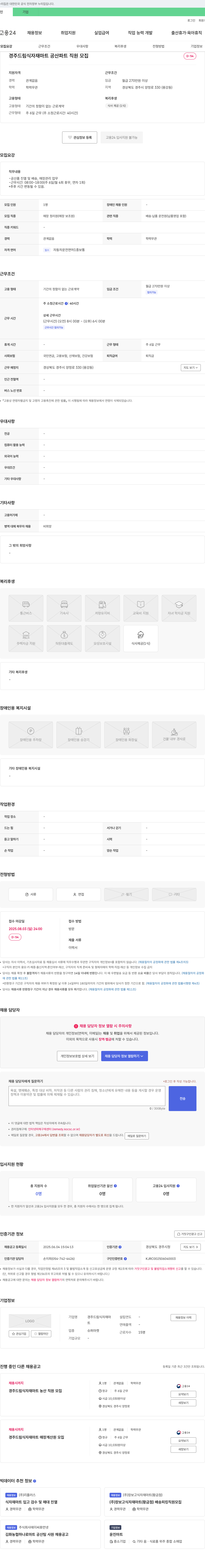This screenshot has height=1568, width=205.
Task: Open the remedy.kocsc.or.kr link
Action: (54, 1129)
